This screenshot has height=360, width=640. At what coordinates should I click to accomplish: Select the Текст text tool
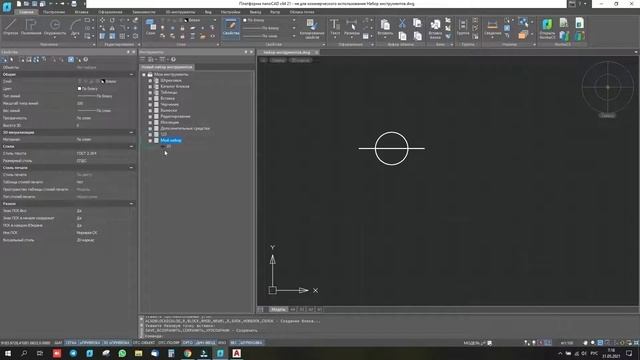click(x=335, y=27)
